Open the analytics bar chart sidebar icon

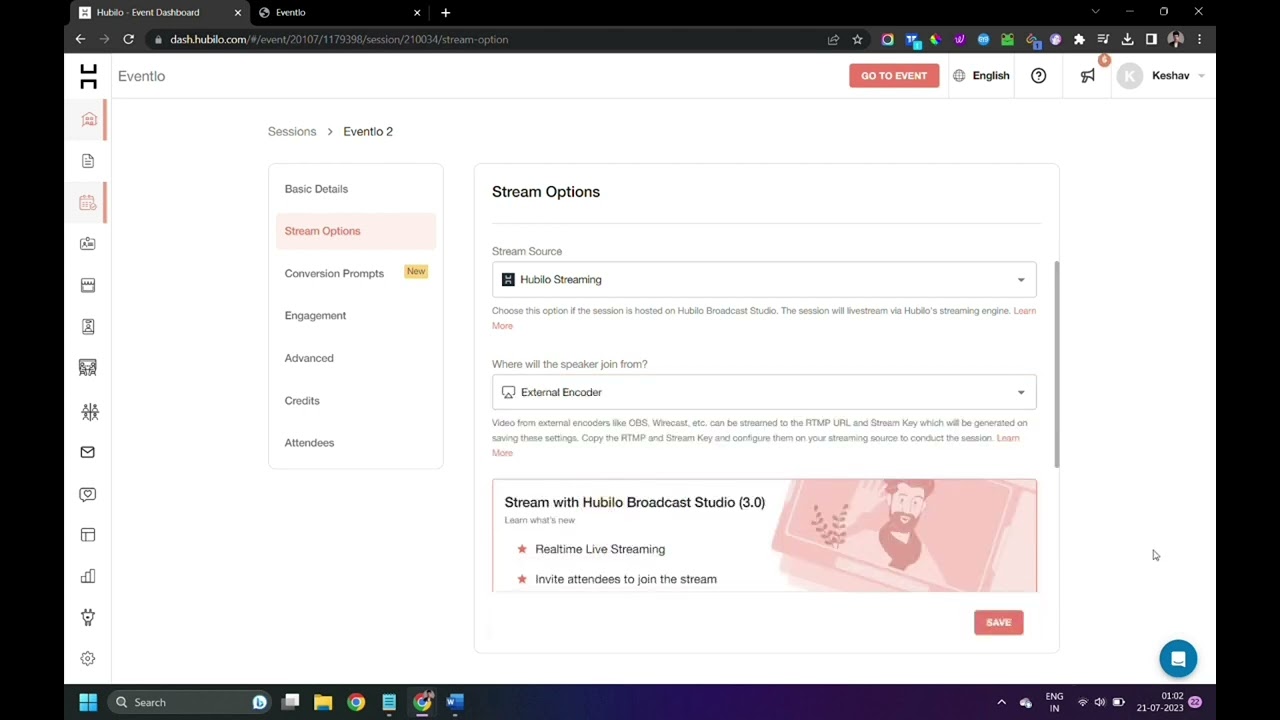pos(88,576)
